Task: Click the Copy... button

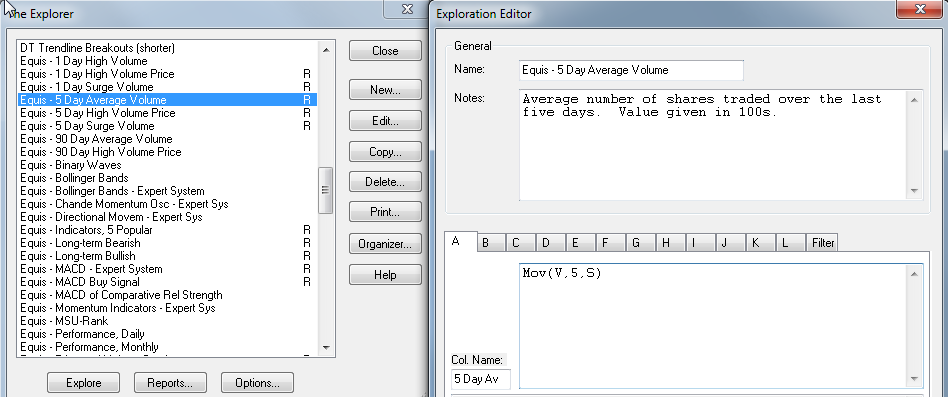Action: [x=385, y=152]
